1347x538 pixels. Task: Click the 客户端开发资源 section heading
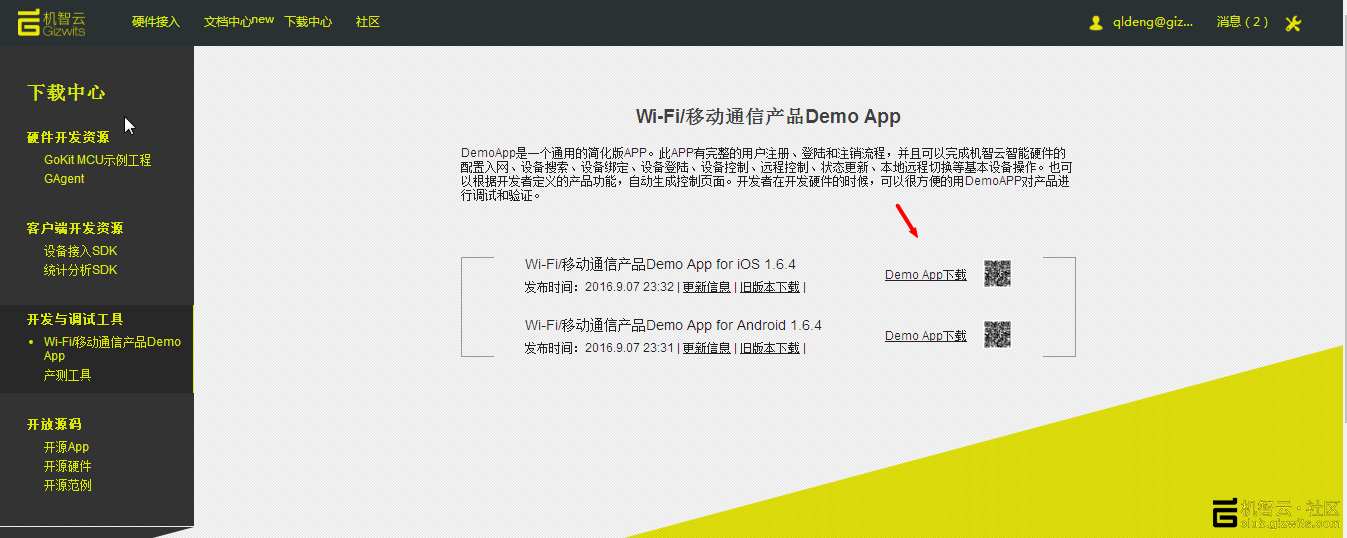point(75,228)
